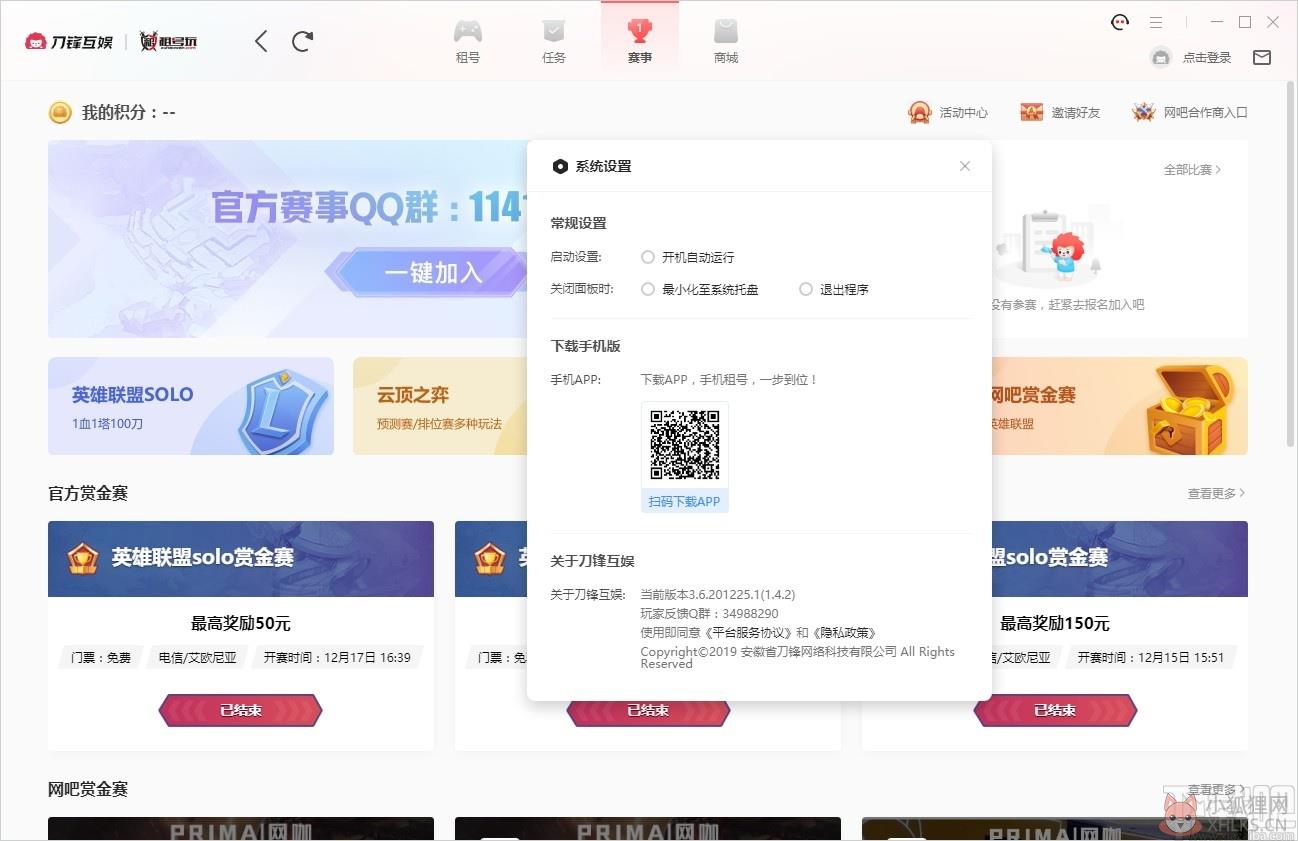Open 《隐私政策》 link
The width and height of the screenshot is (1298, 841).
coord(844,633)
